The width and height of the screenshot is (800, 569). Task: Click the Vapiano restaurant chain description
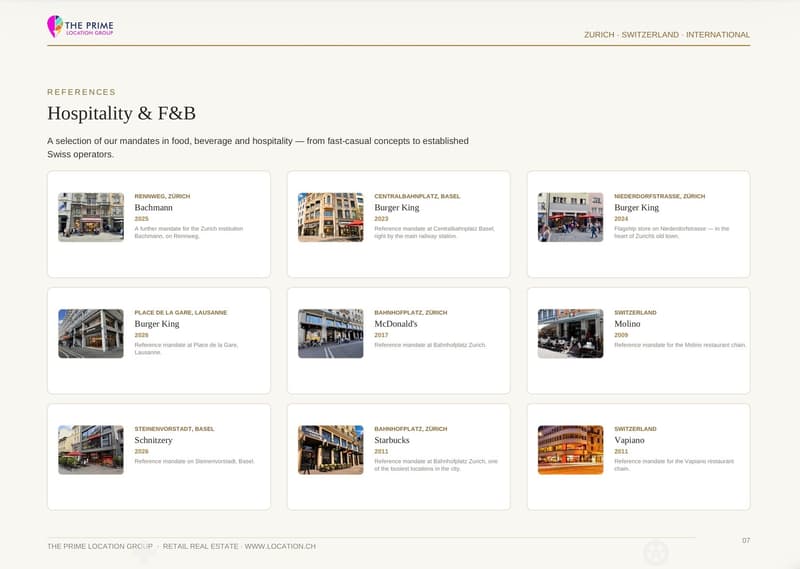[x=674, y=465]
